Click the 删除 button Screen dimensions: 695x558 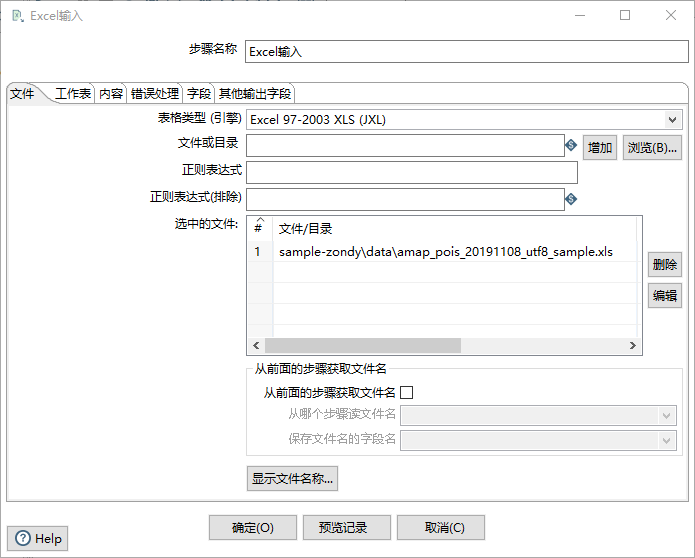point(664,265)
